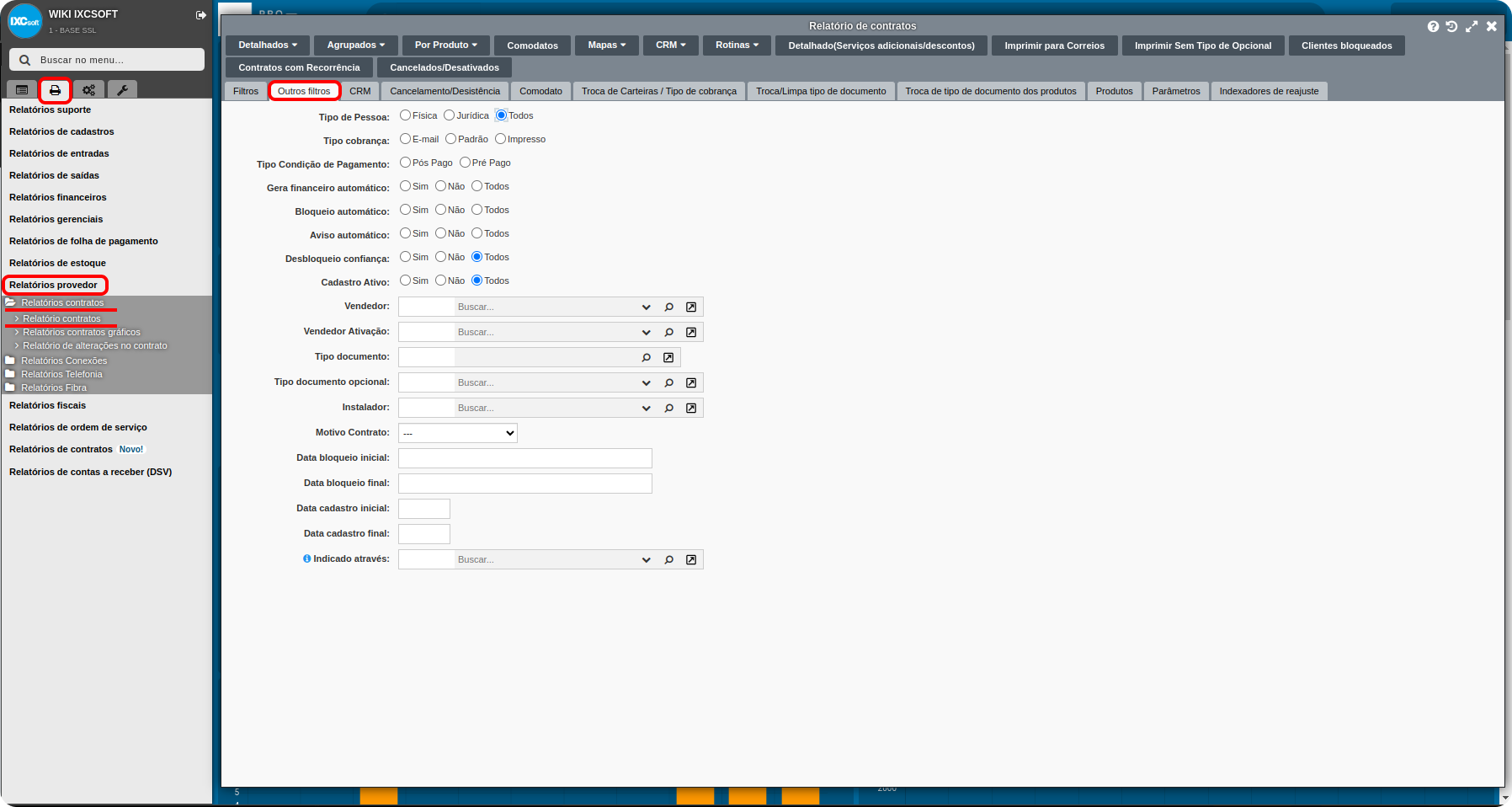Click Cancelados/Desativados button
Screen dimensions: 1512x807
(x=445, y=67)
